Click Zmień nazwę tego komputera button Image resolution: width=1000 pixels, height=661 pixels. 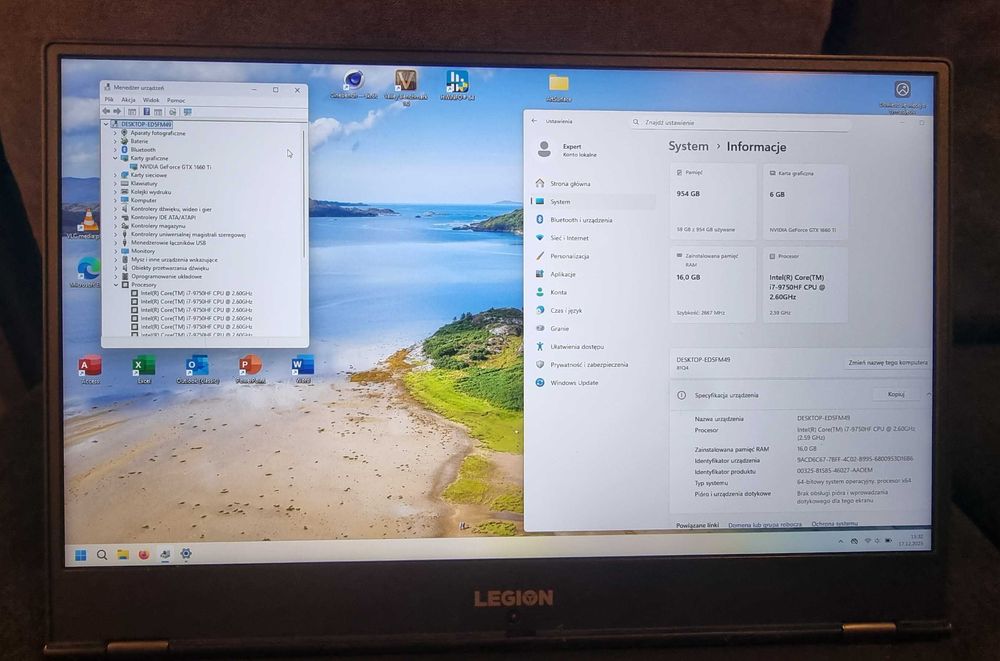pos(888,362)
